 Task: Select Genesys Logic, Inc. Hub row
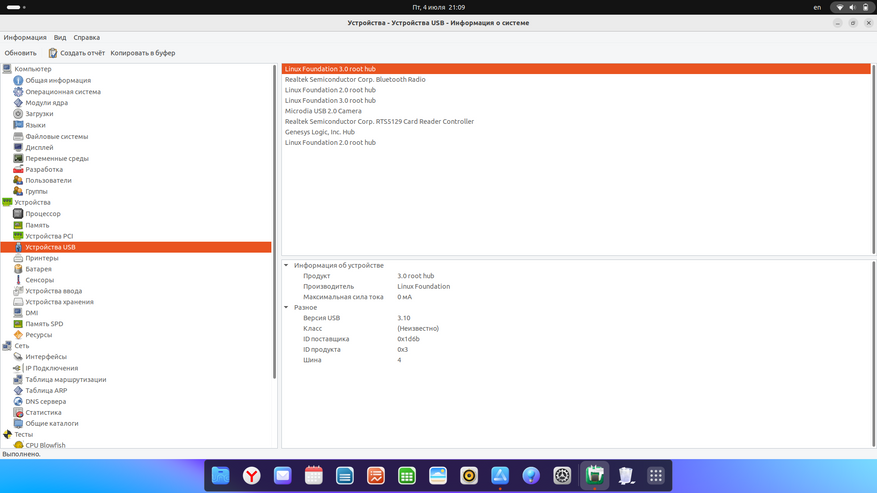576,132
